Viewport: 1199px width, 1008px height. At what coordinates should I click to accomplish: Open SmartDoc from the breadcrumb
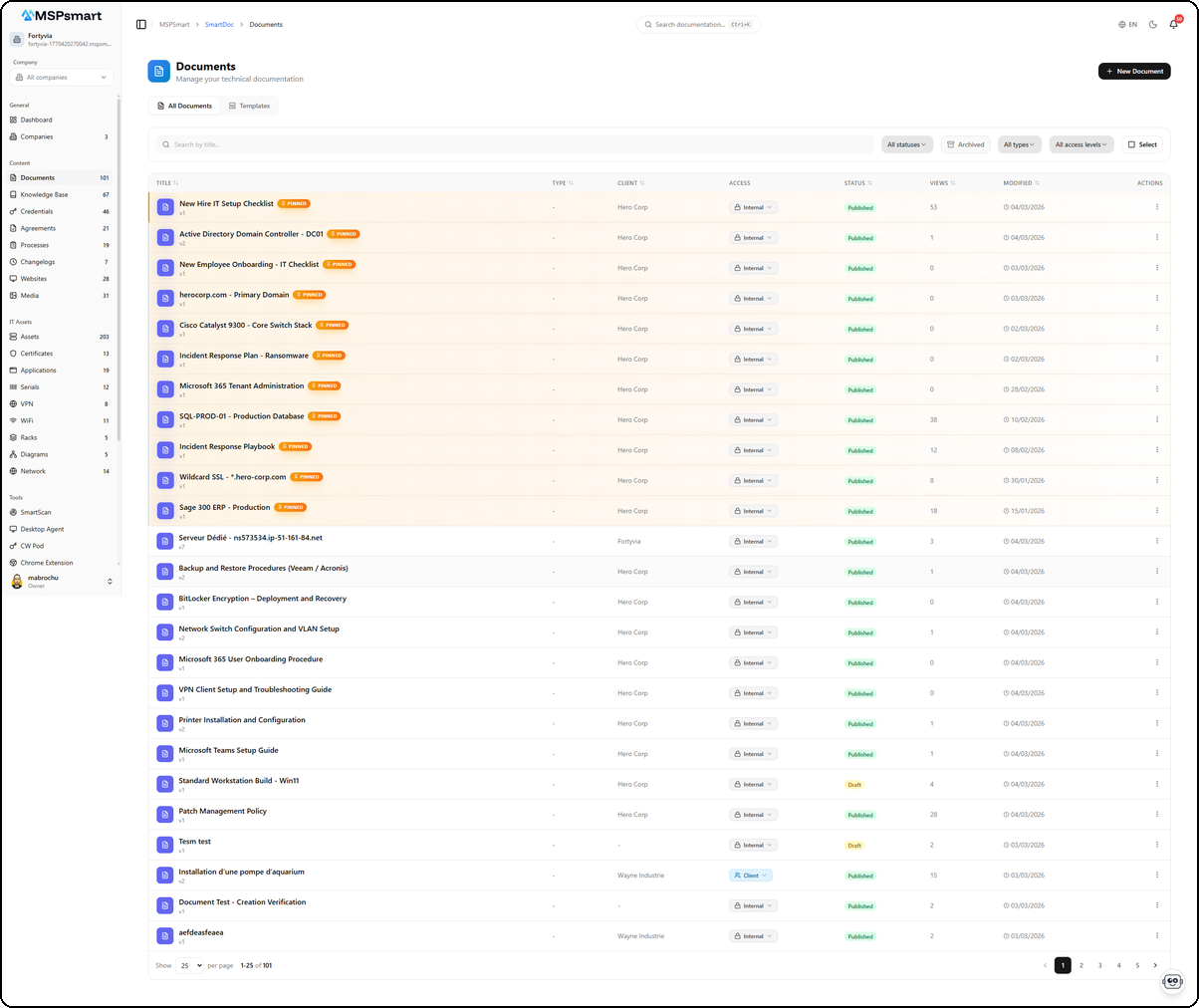pos(217,24)
